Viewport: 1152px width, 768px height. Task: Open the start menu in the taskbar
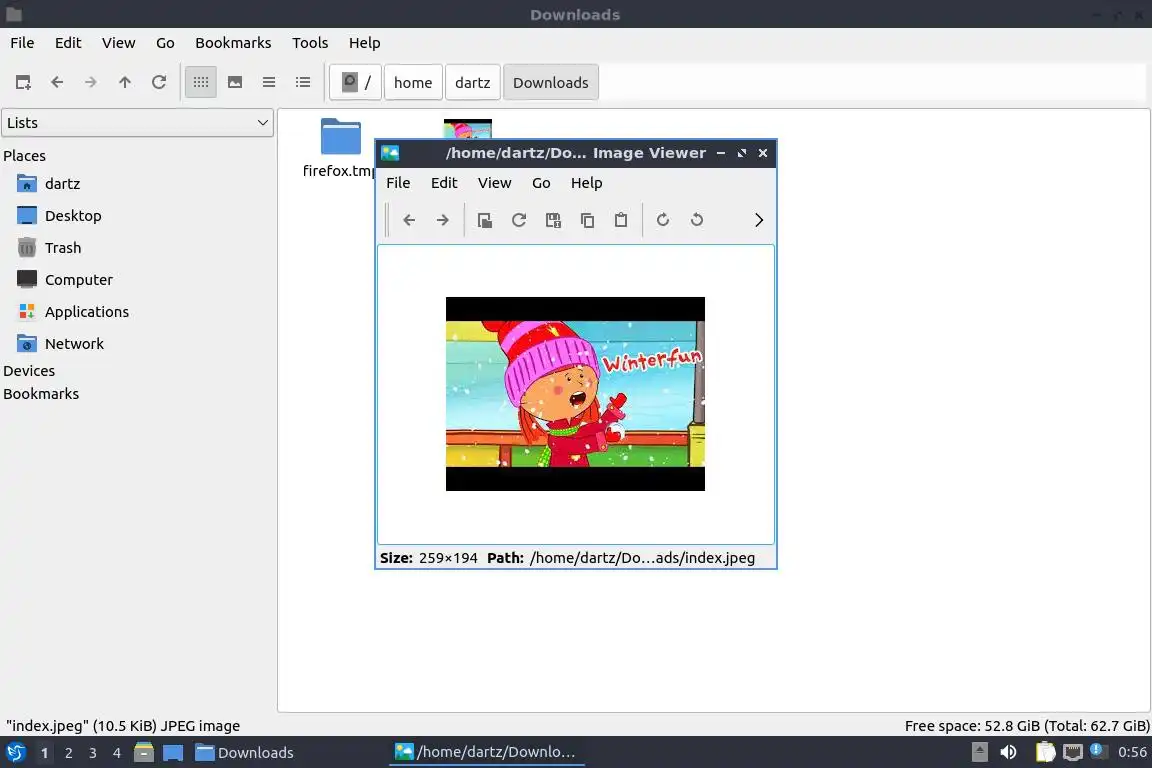click(x=15, y=753)
